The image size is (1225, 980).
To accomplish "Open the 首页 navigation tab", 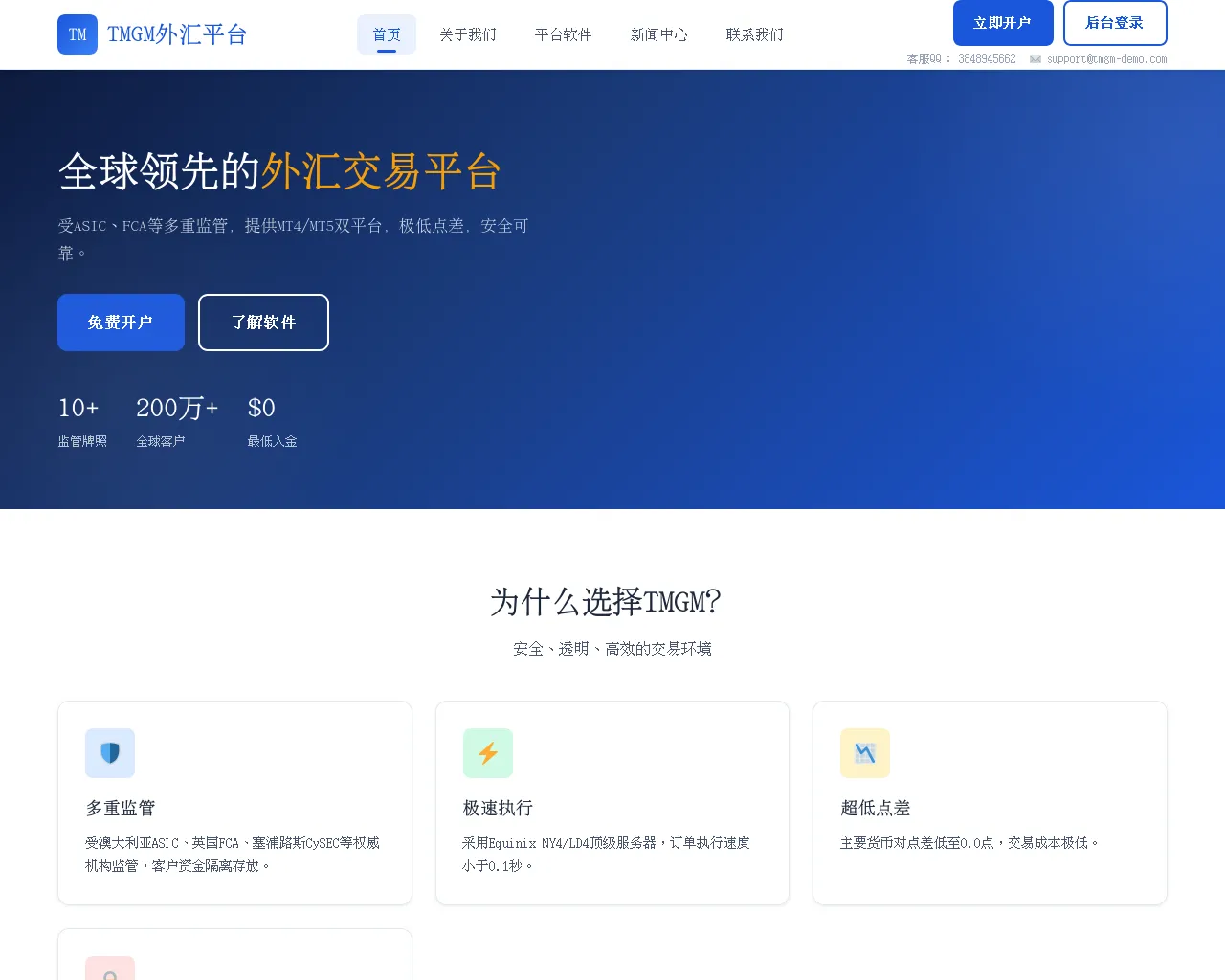I will pyautogui.click(x=387, y=34).
